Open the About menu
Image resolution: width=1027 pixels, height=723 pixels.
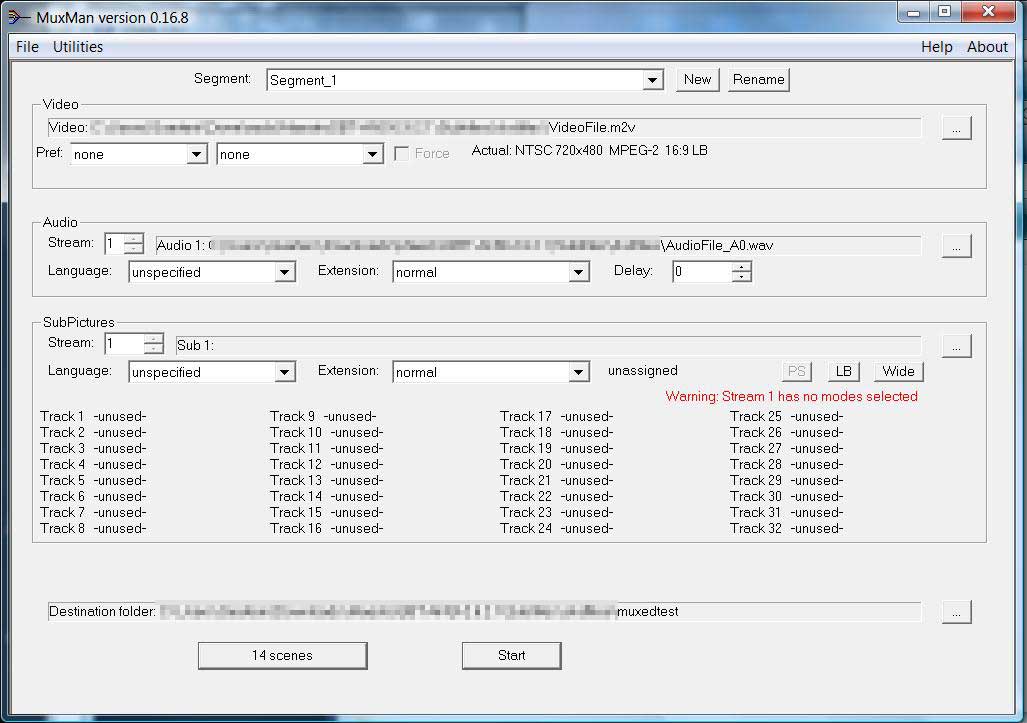pyautogui.click(x=987, y=47)
